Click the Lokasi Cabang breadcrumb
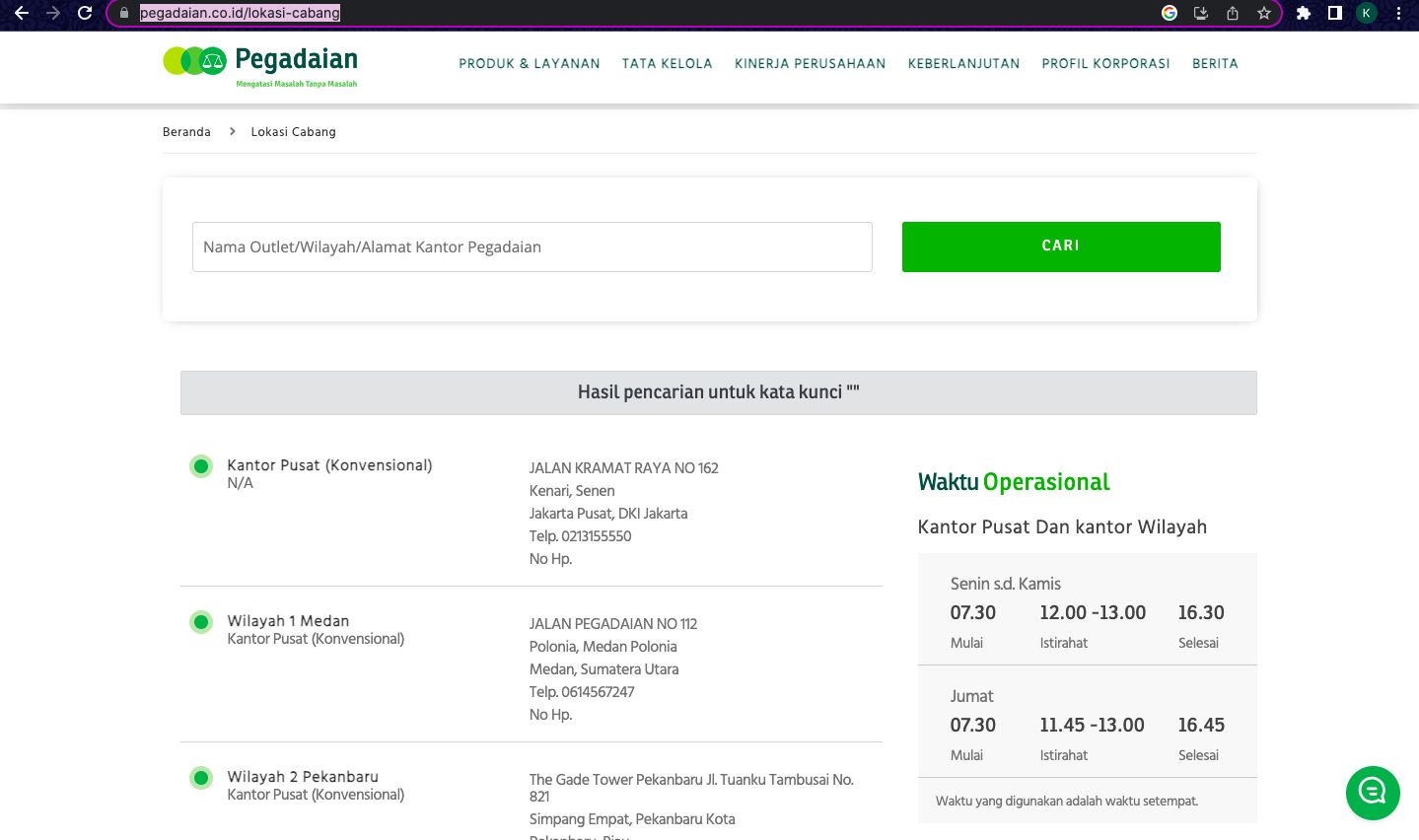Viewport: 1419px width, 840px height. click(294, 131)
